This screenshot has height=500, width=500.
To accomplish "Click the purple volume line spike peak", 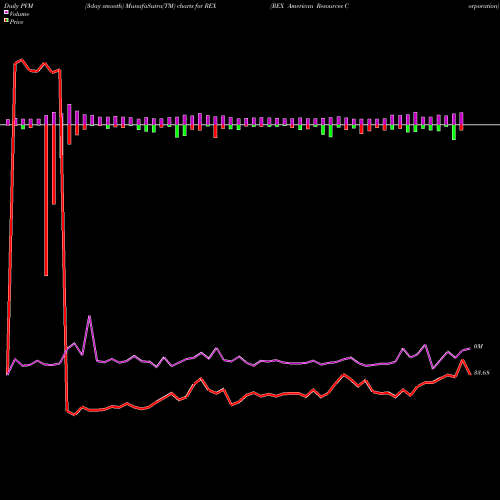I will click(x=89, y=317).
